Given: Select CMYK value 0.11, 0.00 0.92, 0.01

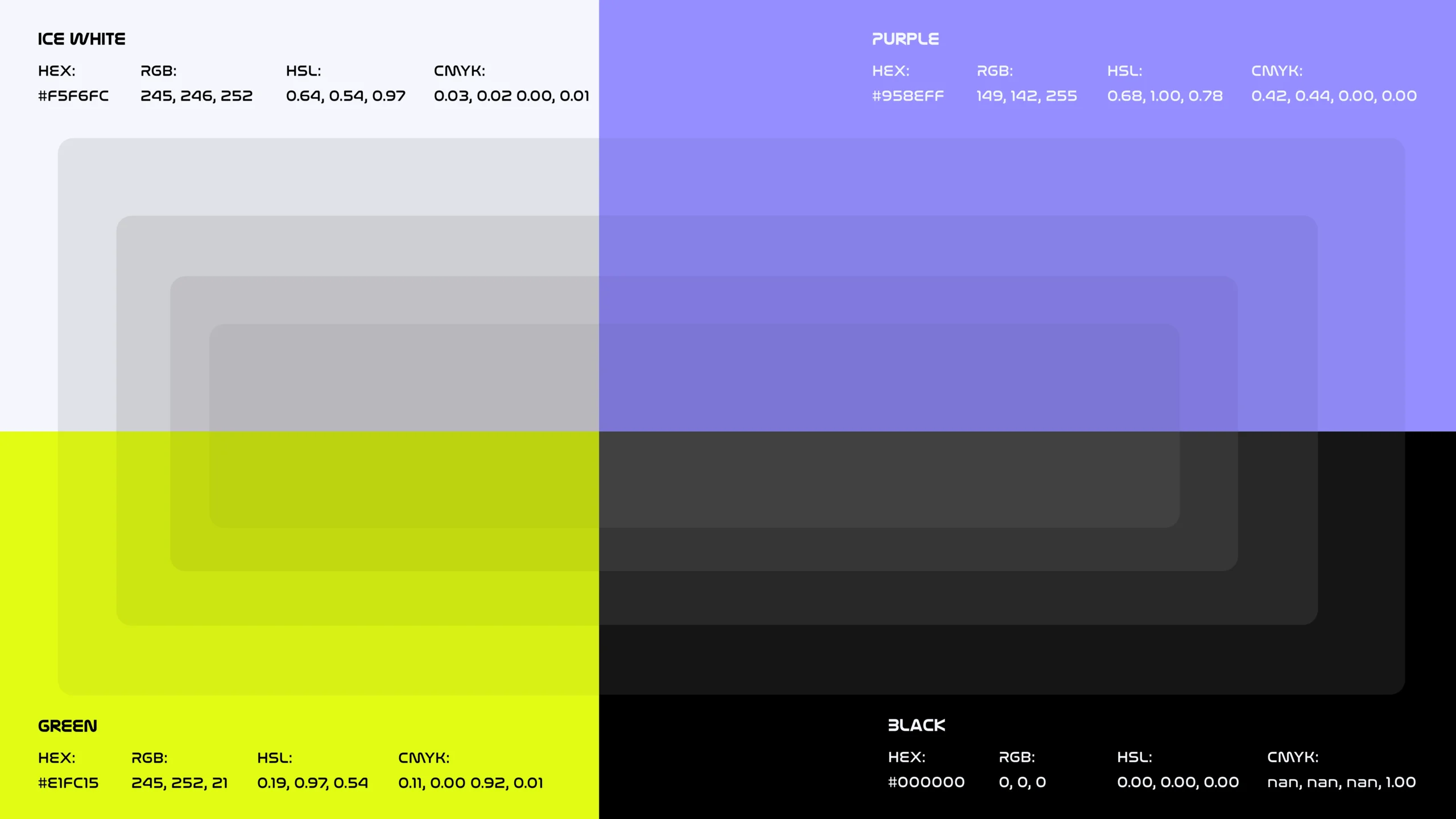Looking at the screenshot, I should (470, 783).
